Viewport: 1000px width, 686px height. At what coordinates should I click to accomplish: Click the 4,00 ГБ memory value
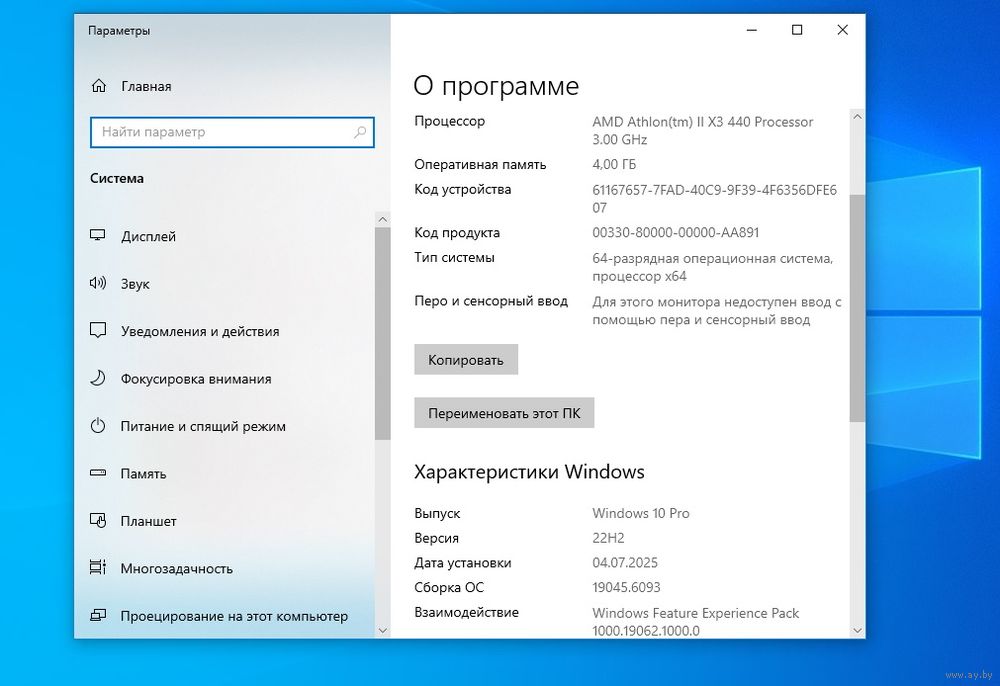pyautogui.click(x=614, y=164)
